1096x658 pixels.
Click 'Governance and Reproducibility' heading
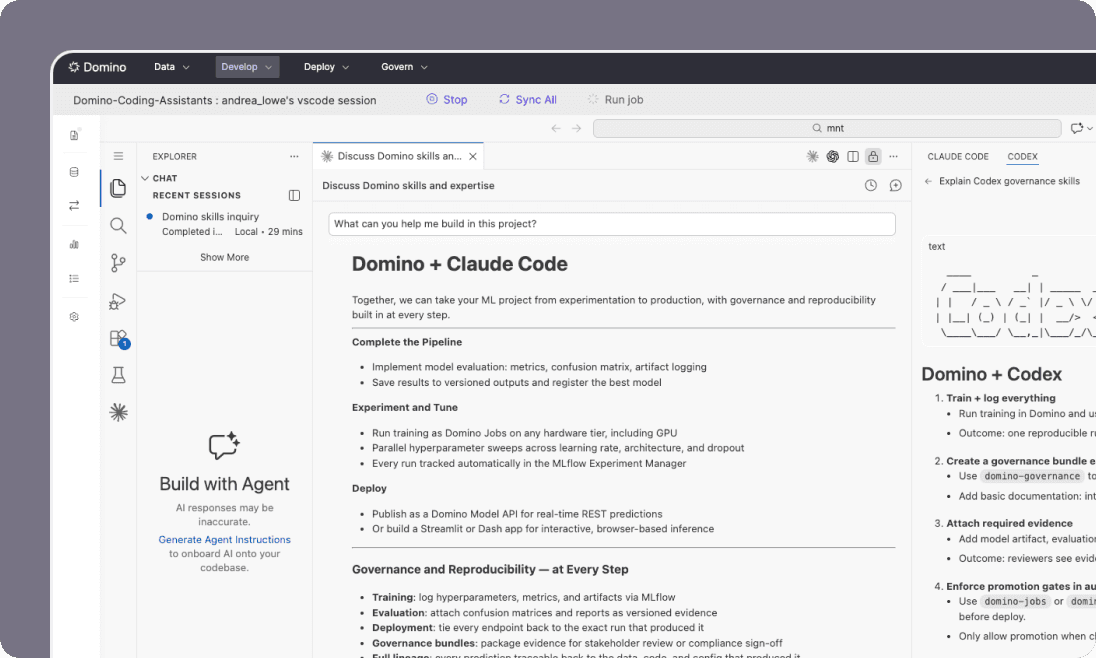pos(490,569)
